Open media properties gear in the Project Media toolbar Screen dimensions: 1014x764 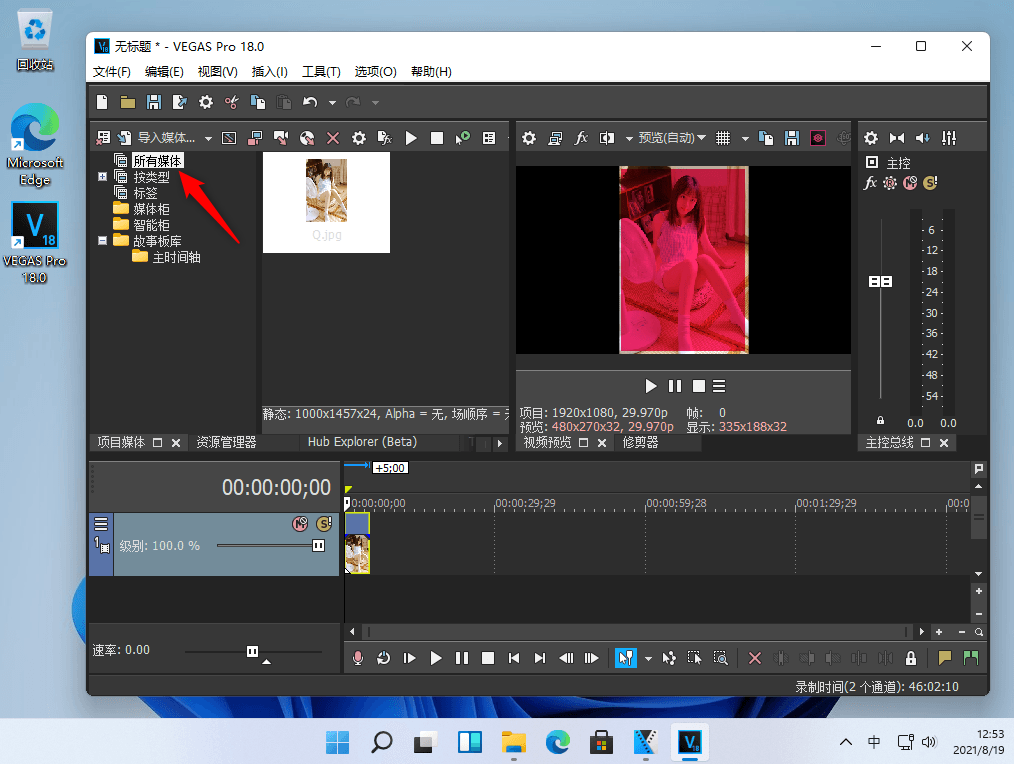(x=359, y=138)
